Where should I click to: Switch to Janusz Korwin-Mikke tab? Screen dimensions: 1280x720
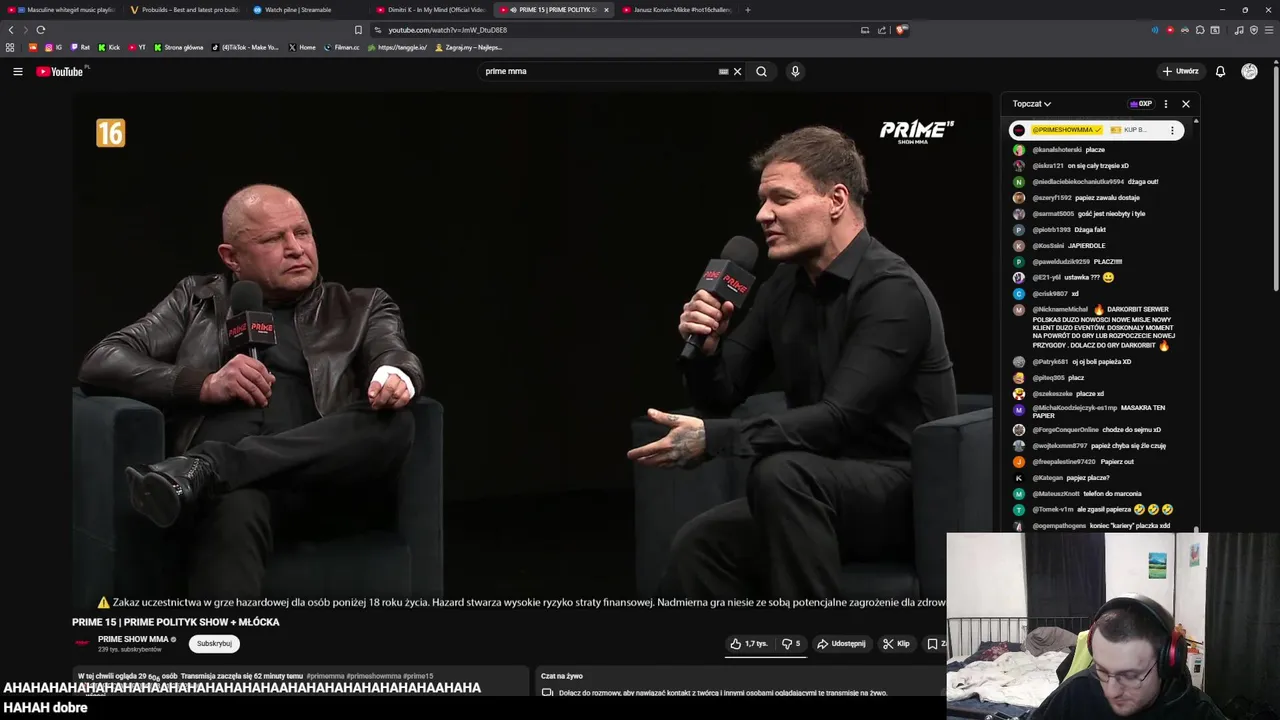click(677, 10)
